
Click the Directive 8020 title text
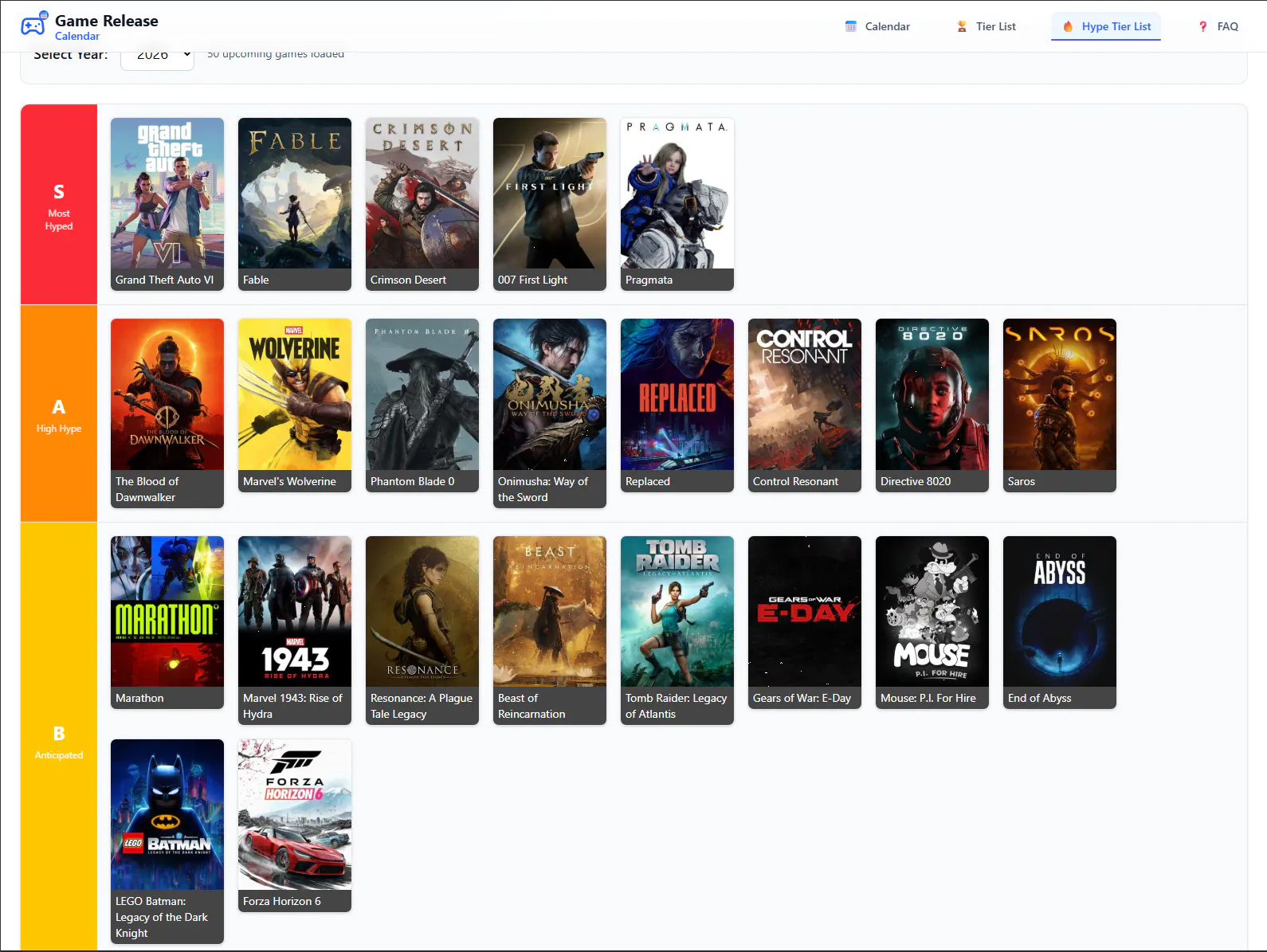coord(916,481)
